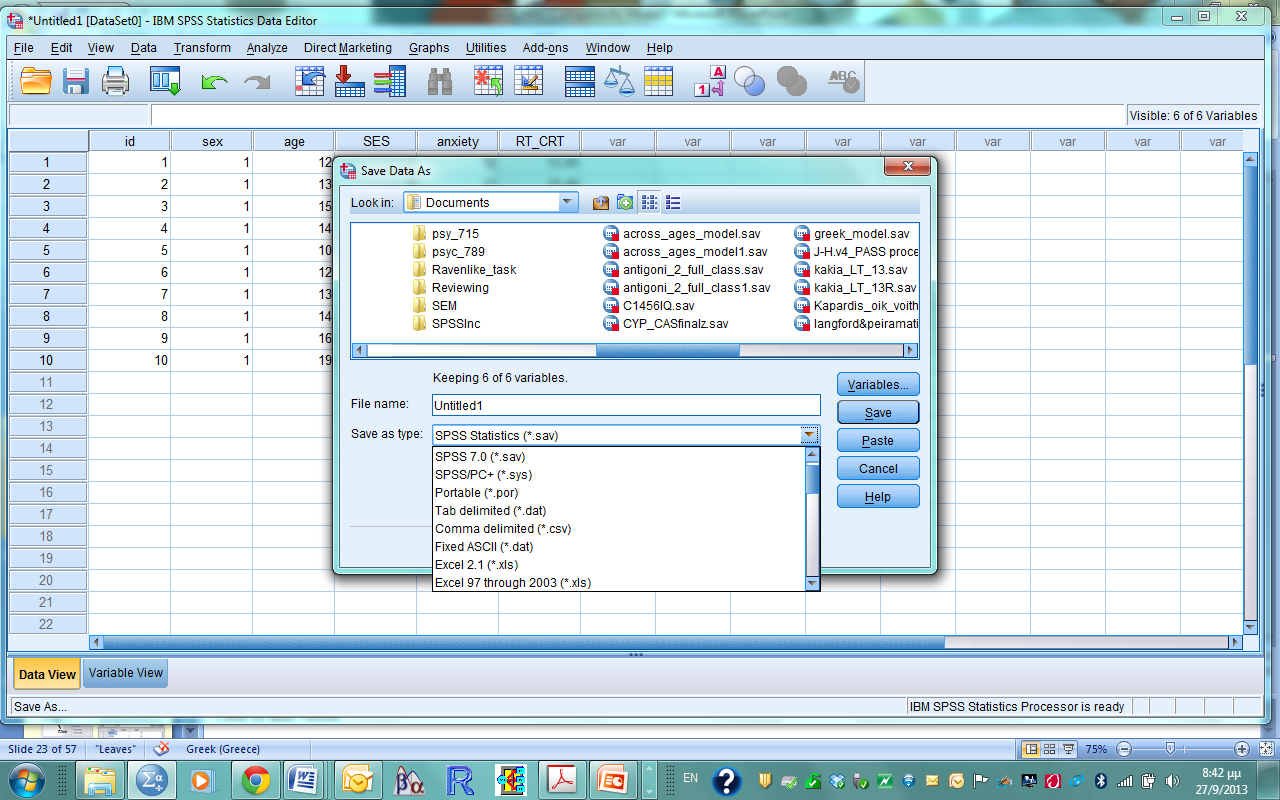Select file C1456IQ.sav

(x=648, y=305)
